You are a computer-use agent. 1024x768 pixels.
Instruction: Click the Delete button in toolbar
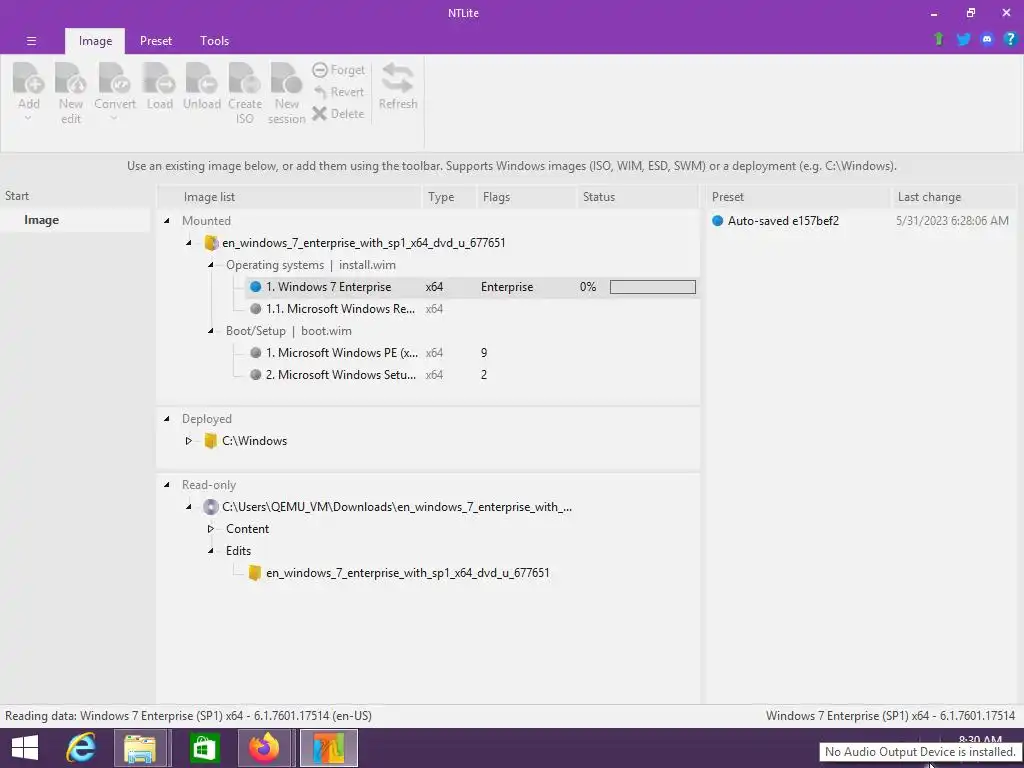point(338,114)
